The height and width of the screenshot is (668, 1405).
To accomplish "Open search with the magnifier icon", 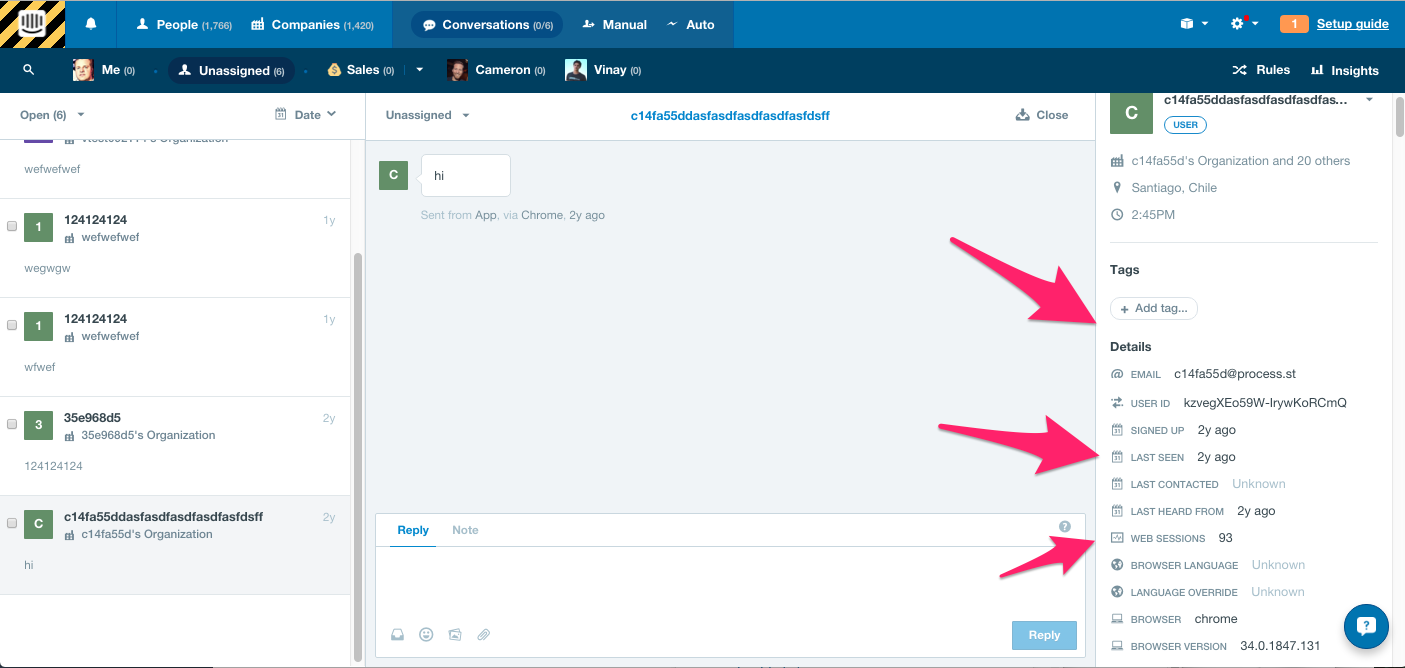I will [x=29, y=70].
